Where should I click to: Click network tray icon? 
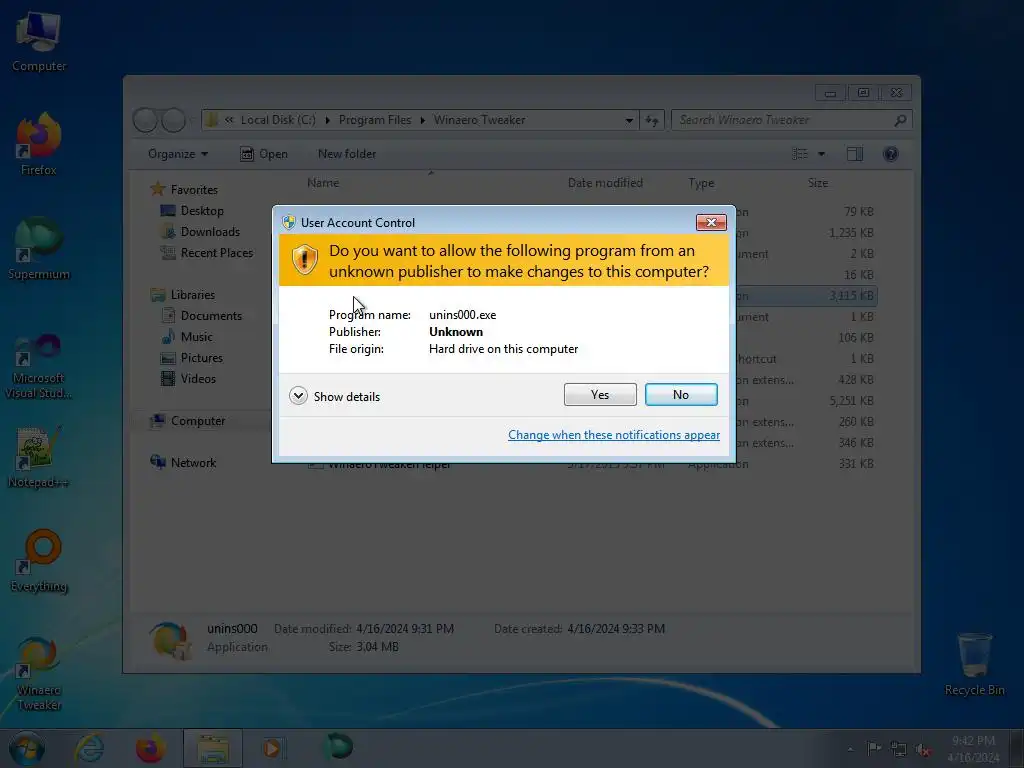point(899,749)
